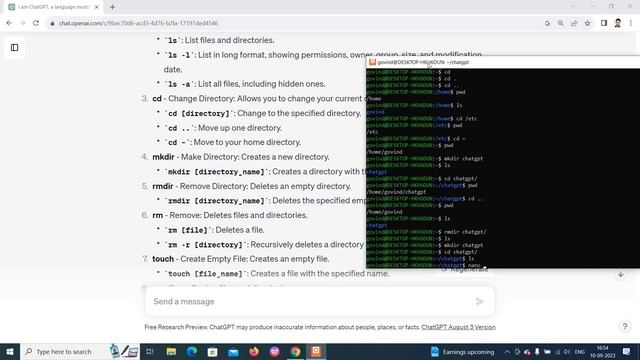
Task: Click 'cd [directory]' list item text
Action: tap(263, 113)
